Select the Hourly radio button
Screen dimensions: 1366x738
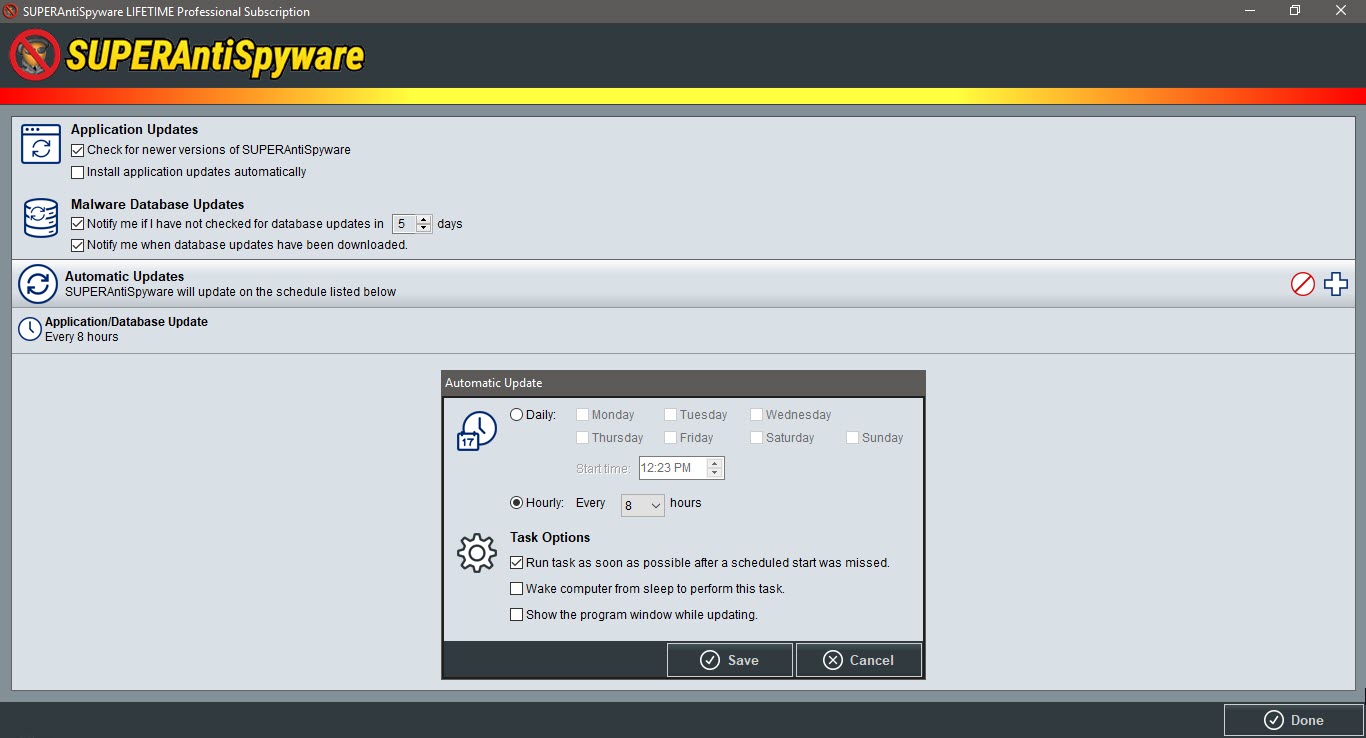pyautogui.click(x=517, y=503)
